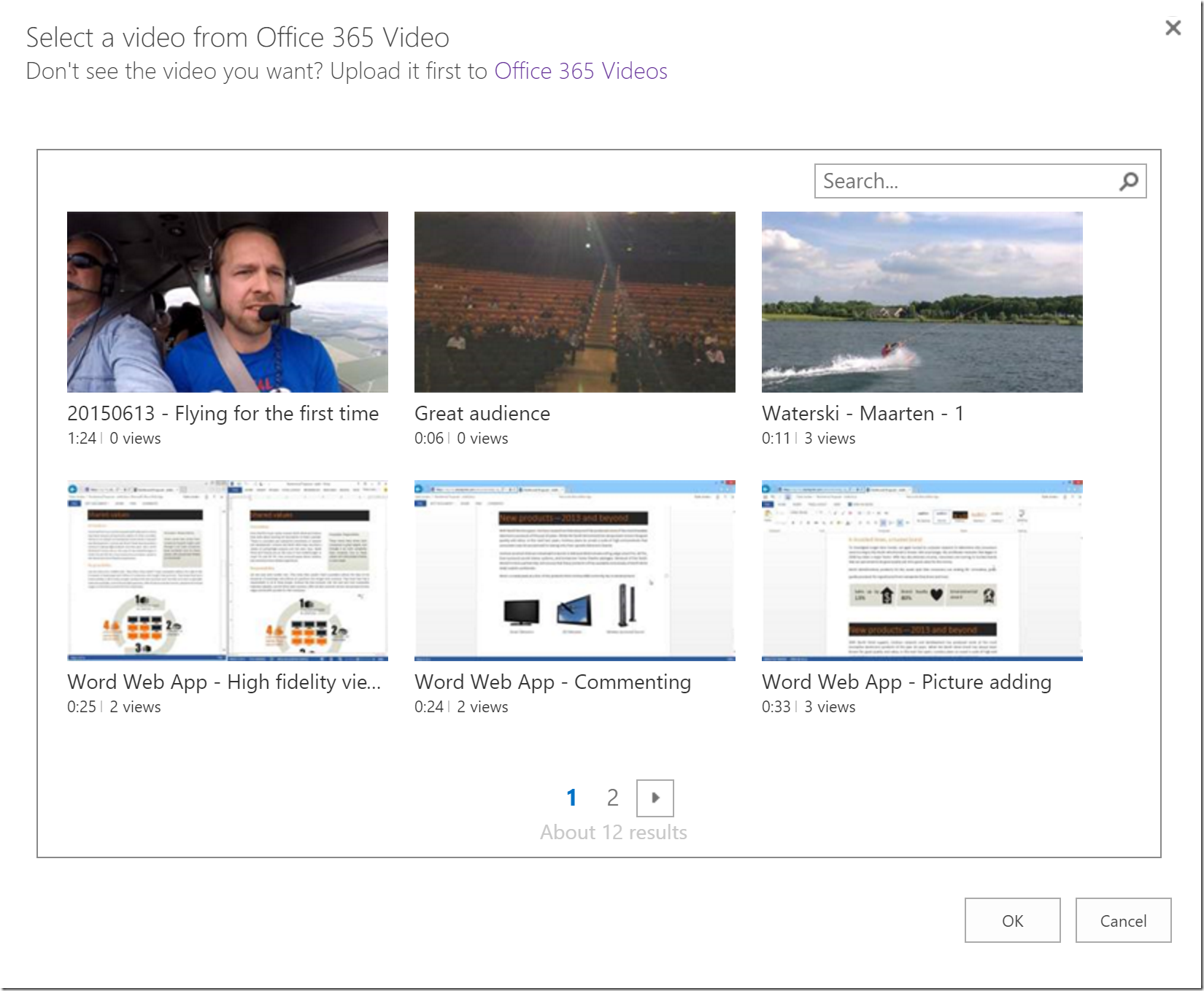Click the '0:24 | 2 views' duration text
The height and width of the screenshot is (991, 1204).
click(461, 707)
